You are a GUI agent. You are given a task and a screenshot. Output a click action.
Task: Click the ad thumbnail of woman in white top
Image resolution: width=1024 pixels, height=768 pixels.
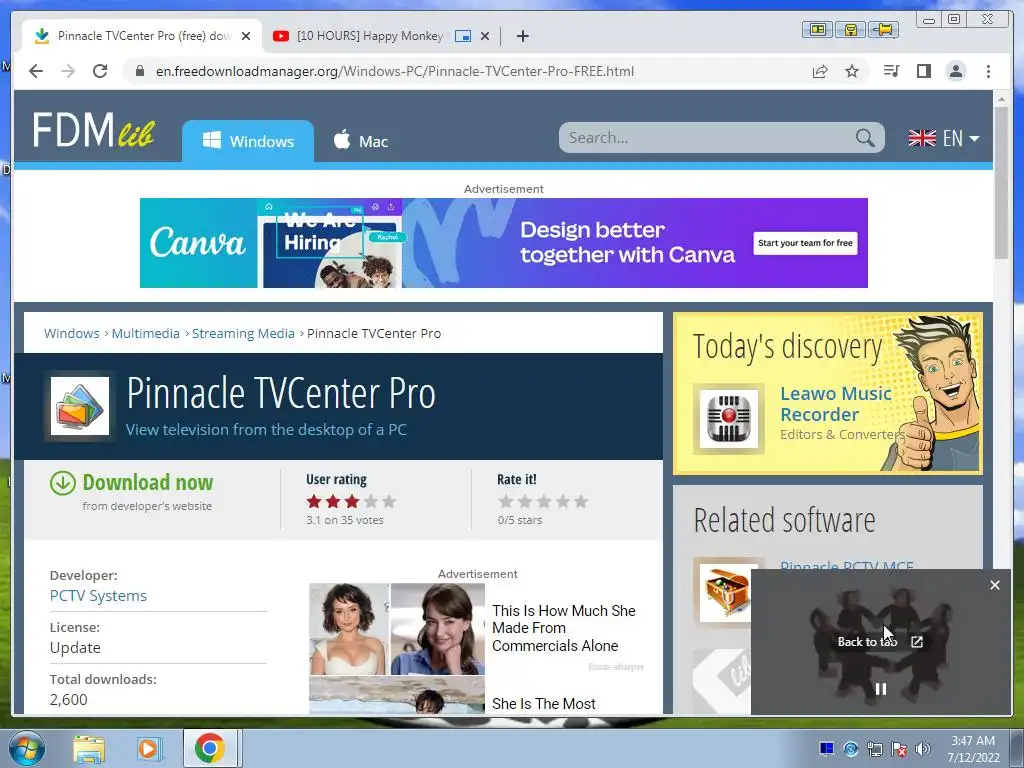click(349, 629)
